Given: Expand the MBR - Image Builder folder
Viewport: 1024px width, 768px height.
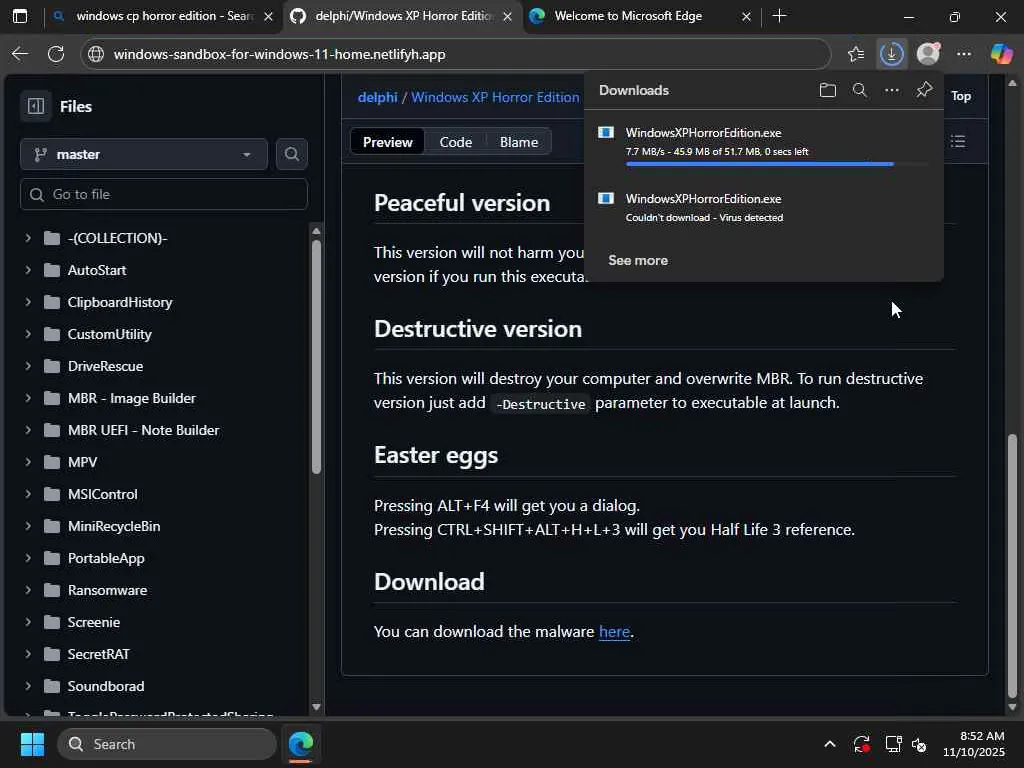Looking at the screenshot, I should pyautogui.click(x=28, y=398).
